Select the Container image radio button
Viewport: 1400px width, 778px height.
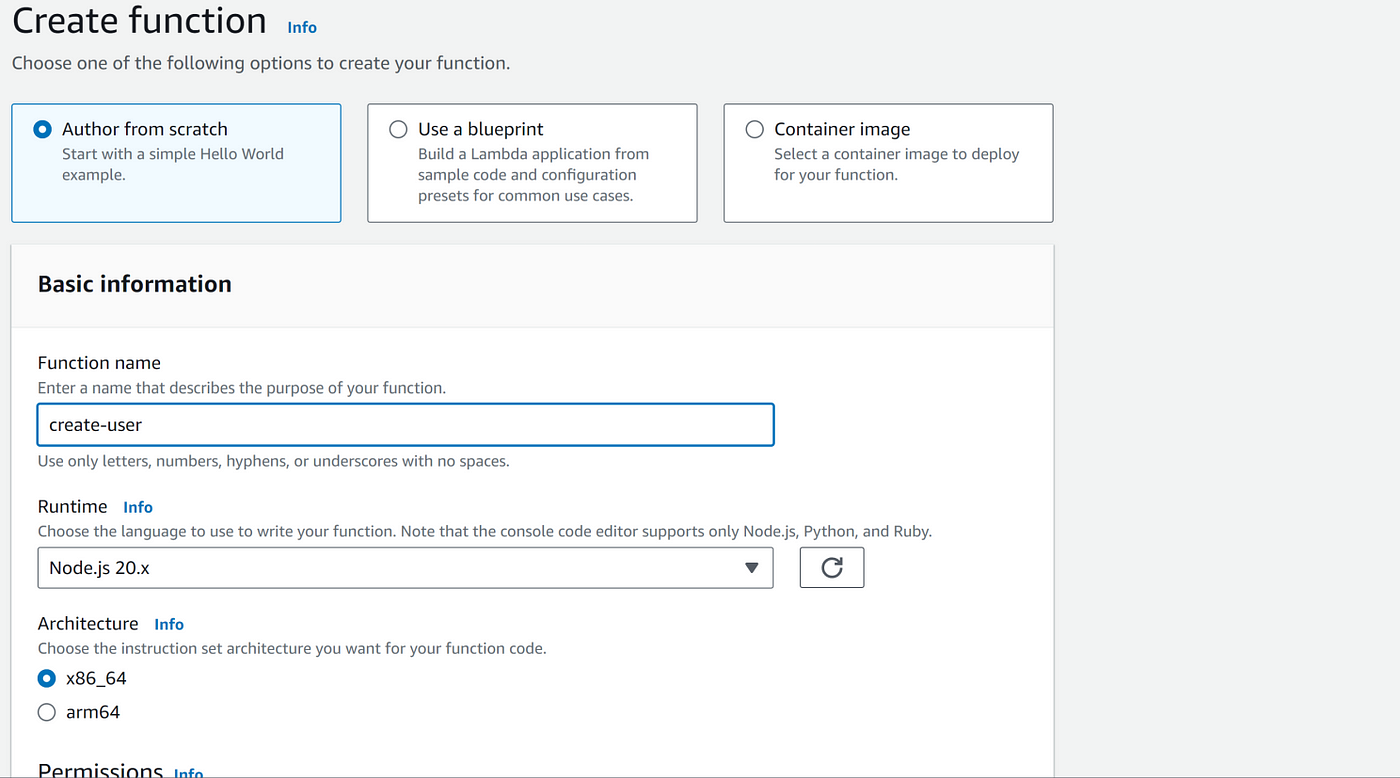click(755, 129)
